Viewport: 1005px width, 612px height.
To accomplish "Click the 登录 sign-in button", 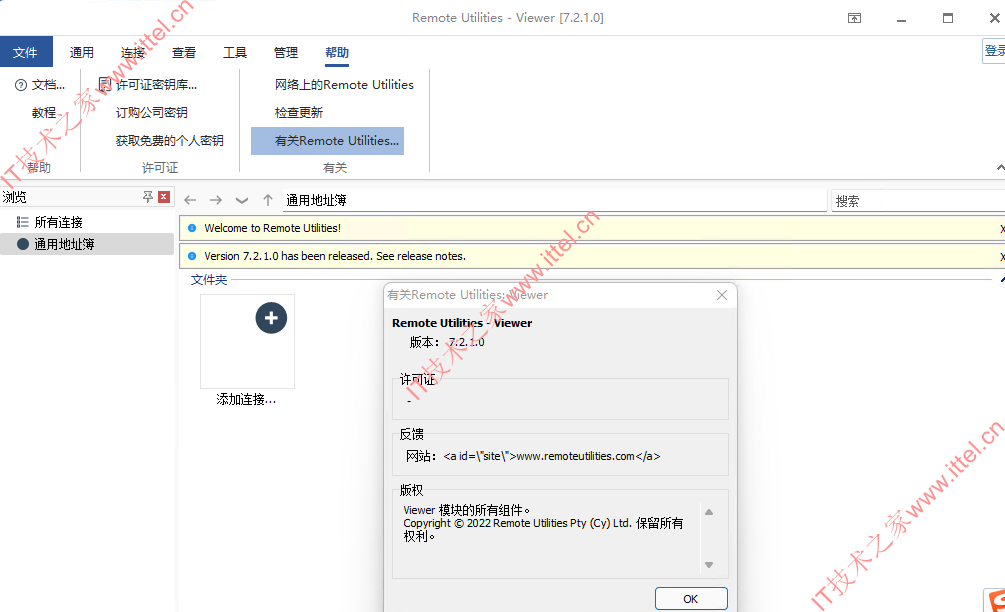I will [x=994, y=51].
